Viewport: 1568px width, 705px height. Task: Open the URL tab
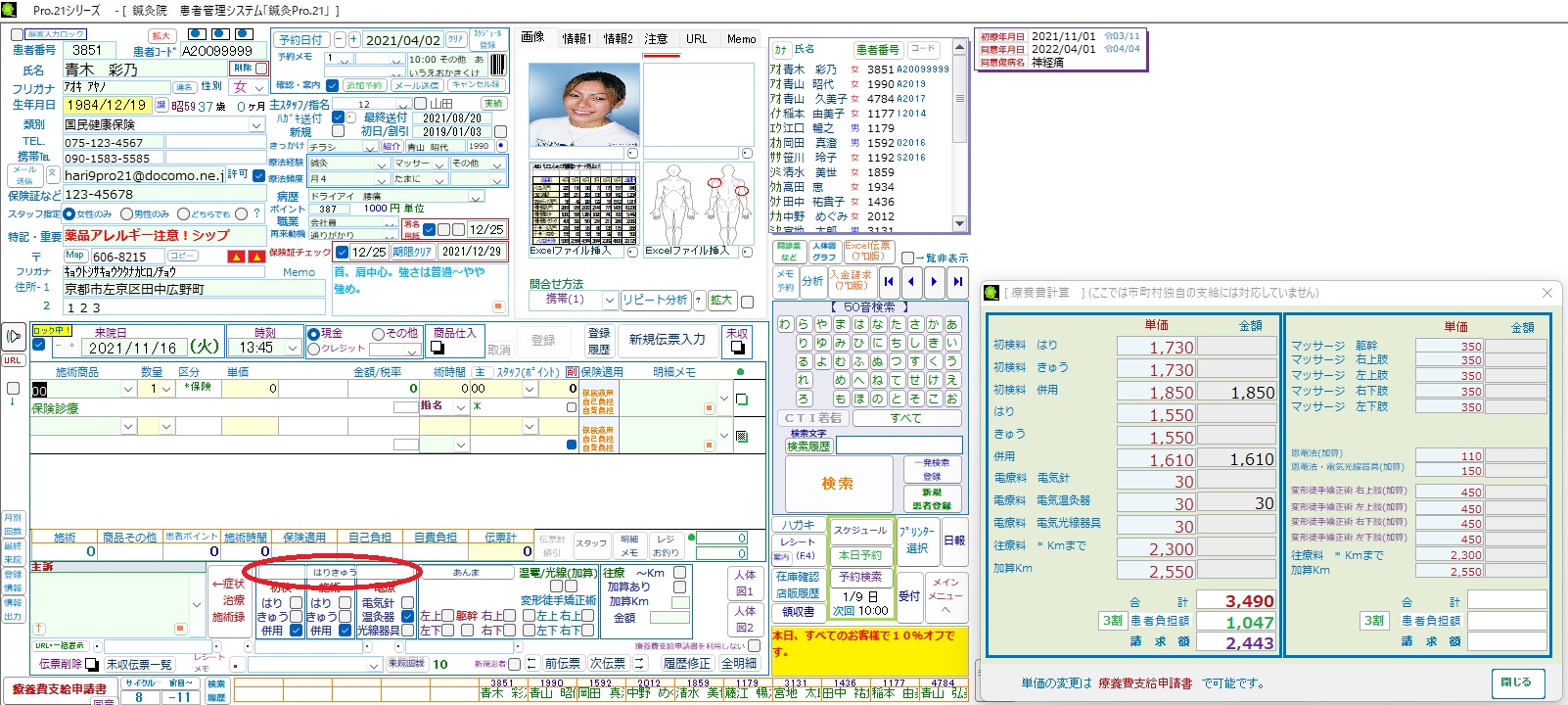coord(696,39)
